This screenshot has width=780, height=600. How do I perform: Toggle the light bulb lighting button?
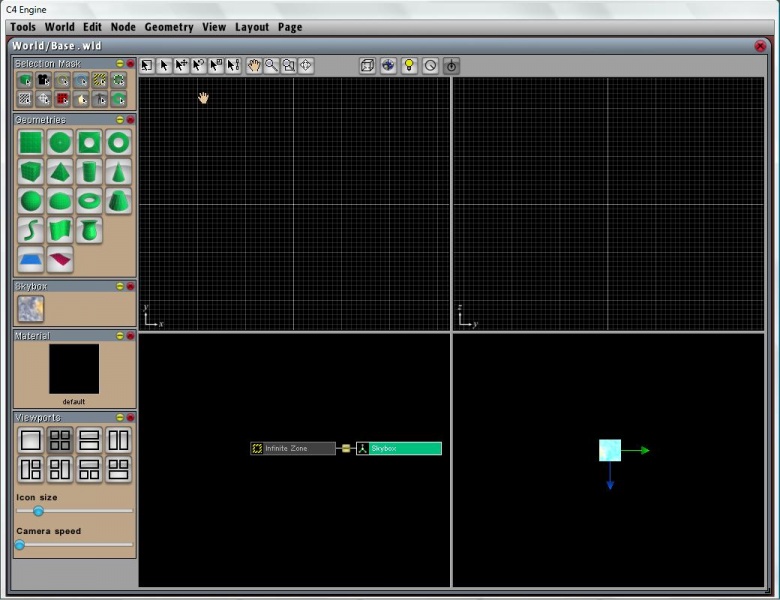click(409, 66)
